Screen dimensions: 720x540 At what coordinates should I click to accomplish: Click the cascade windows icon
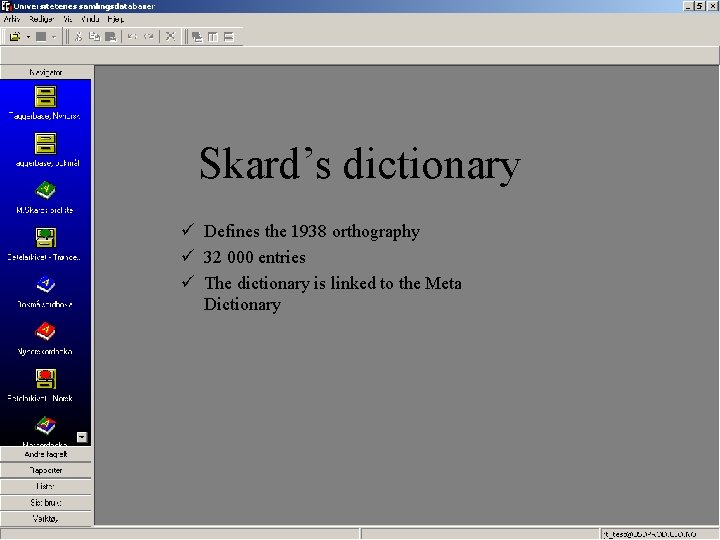coord(197,37)
